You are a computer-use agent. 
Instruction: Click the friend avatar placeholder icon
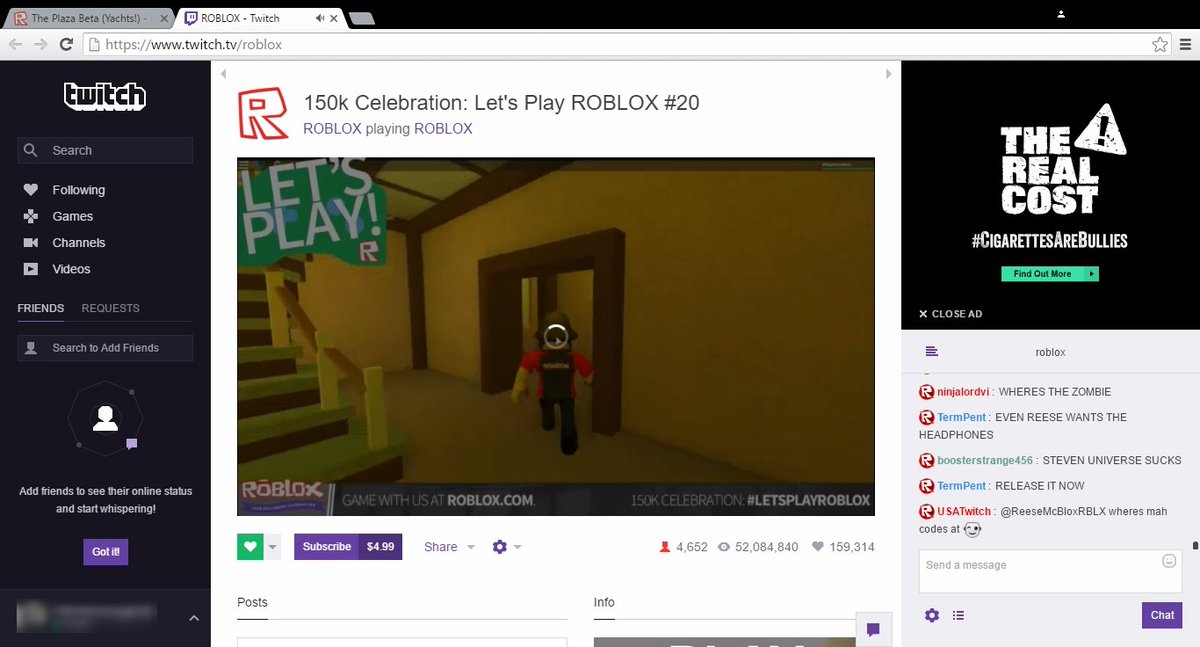coord(105,418)
